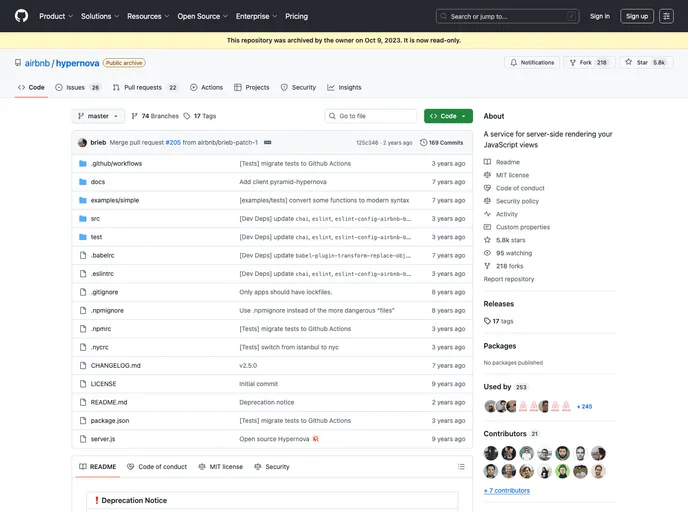Open the .eslintrc file
Screen dimensions: 688x512
click(x=102, y=274)
